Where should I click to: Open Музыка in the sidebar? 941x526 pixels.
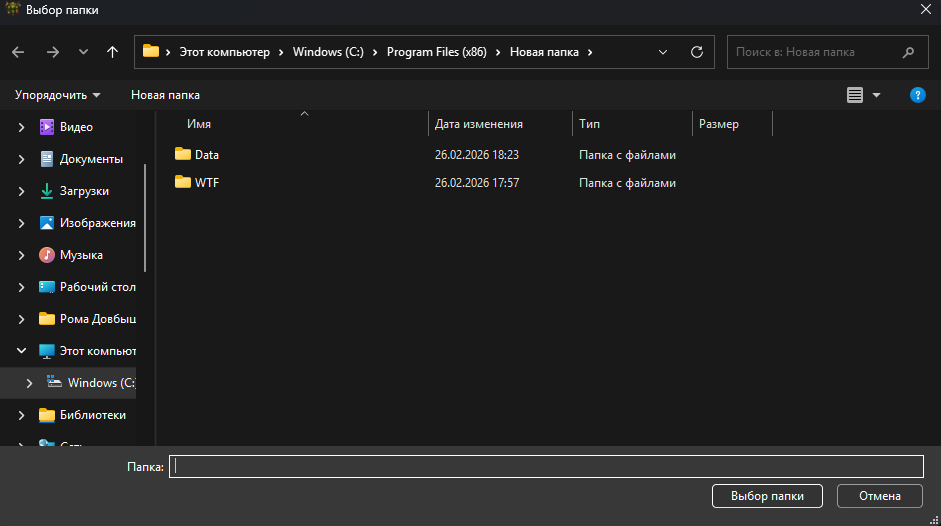pyautogui.click(x=81, y=255)
